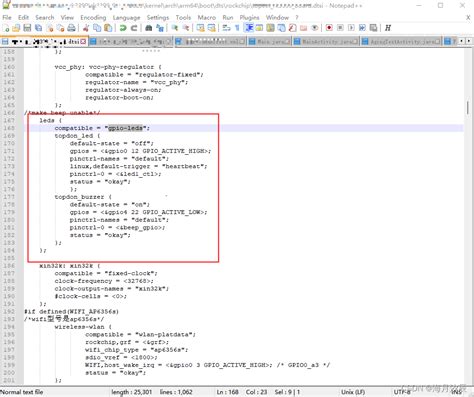The image size is (474, 397).
Task: Click the INS insert-mode status entry
Action: pos(457,392)
